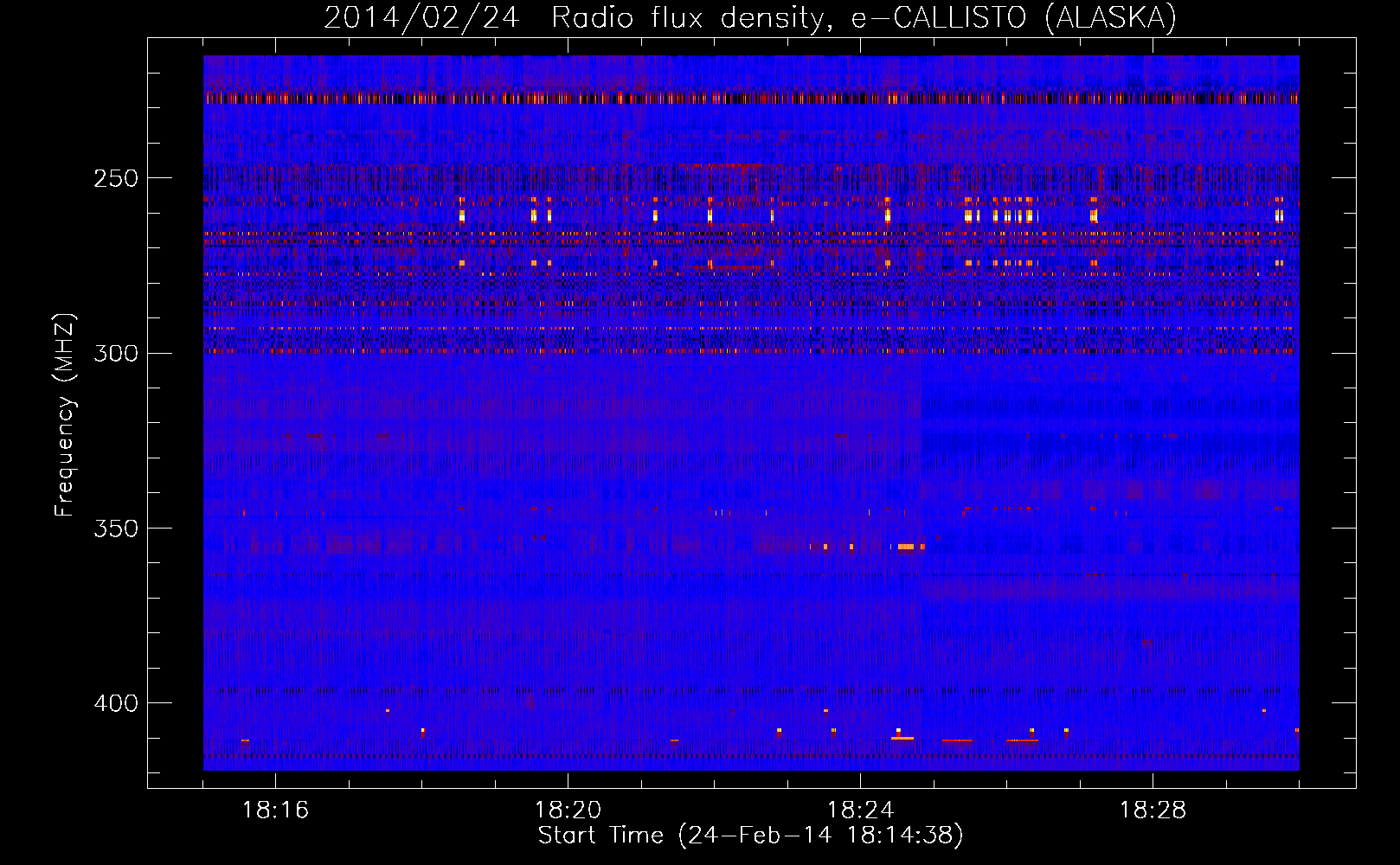Click the plot title '2014/02/24 Radio flux density'
Viewport: 1400px width, 865px height.
(750, 18)
